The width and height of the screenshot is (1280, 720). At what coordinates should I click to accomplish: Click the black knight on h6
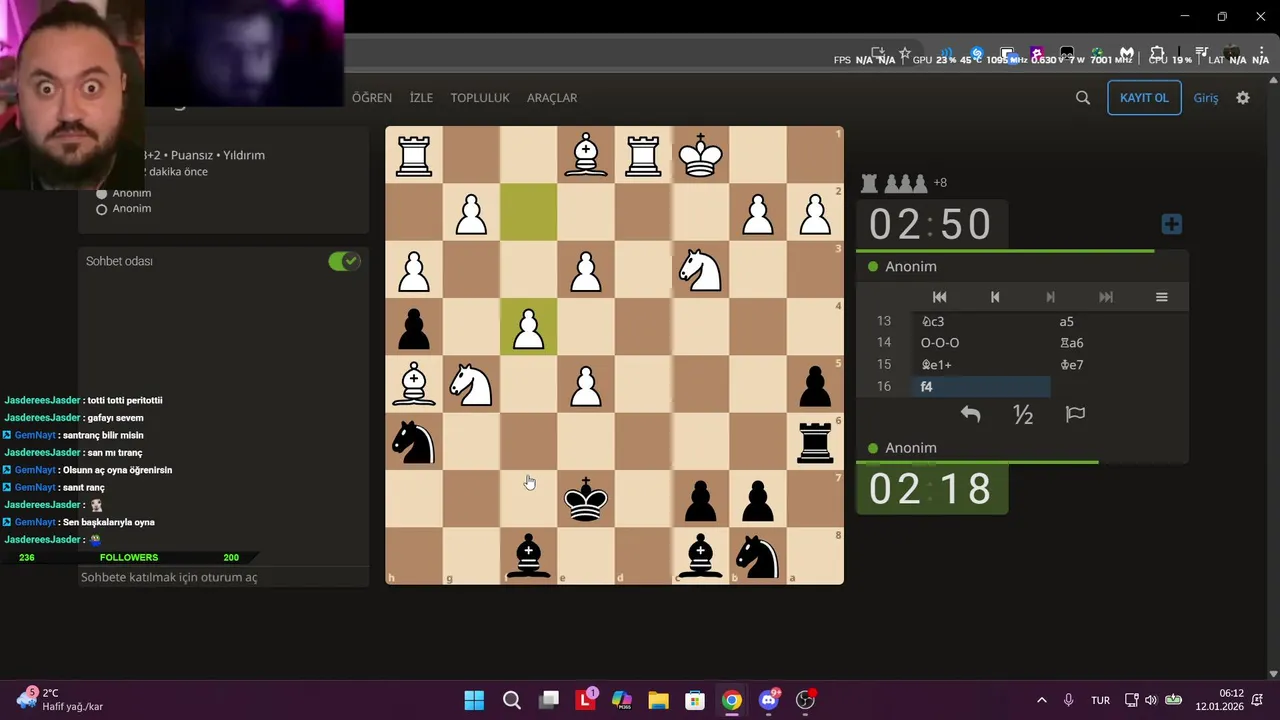coord(414,441)
